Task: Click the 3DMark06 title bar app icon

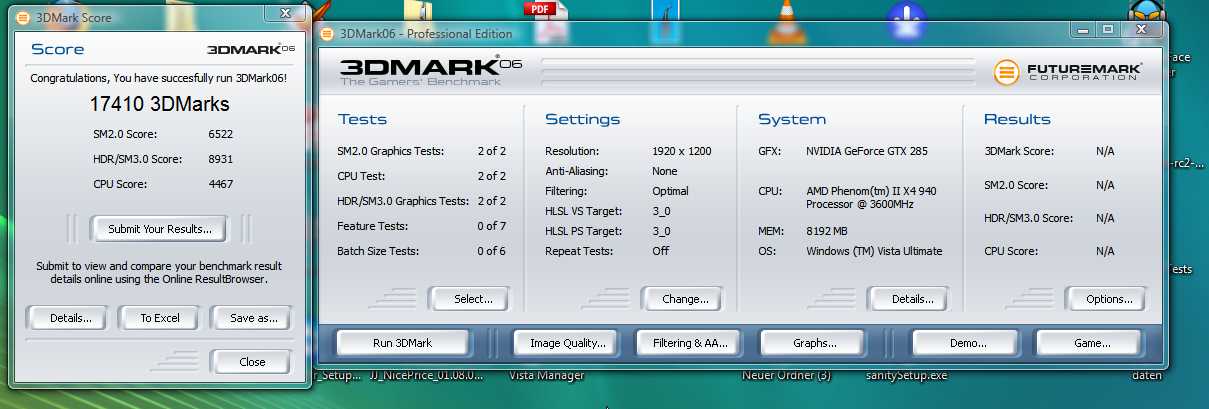Action: tap(328, 33)
